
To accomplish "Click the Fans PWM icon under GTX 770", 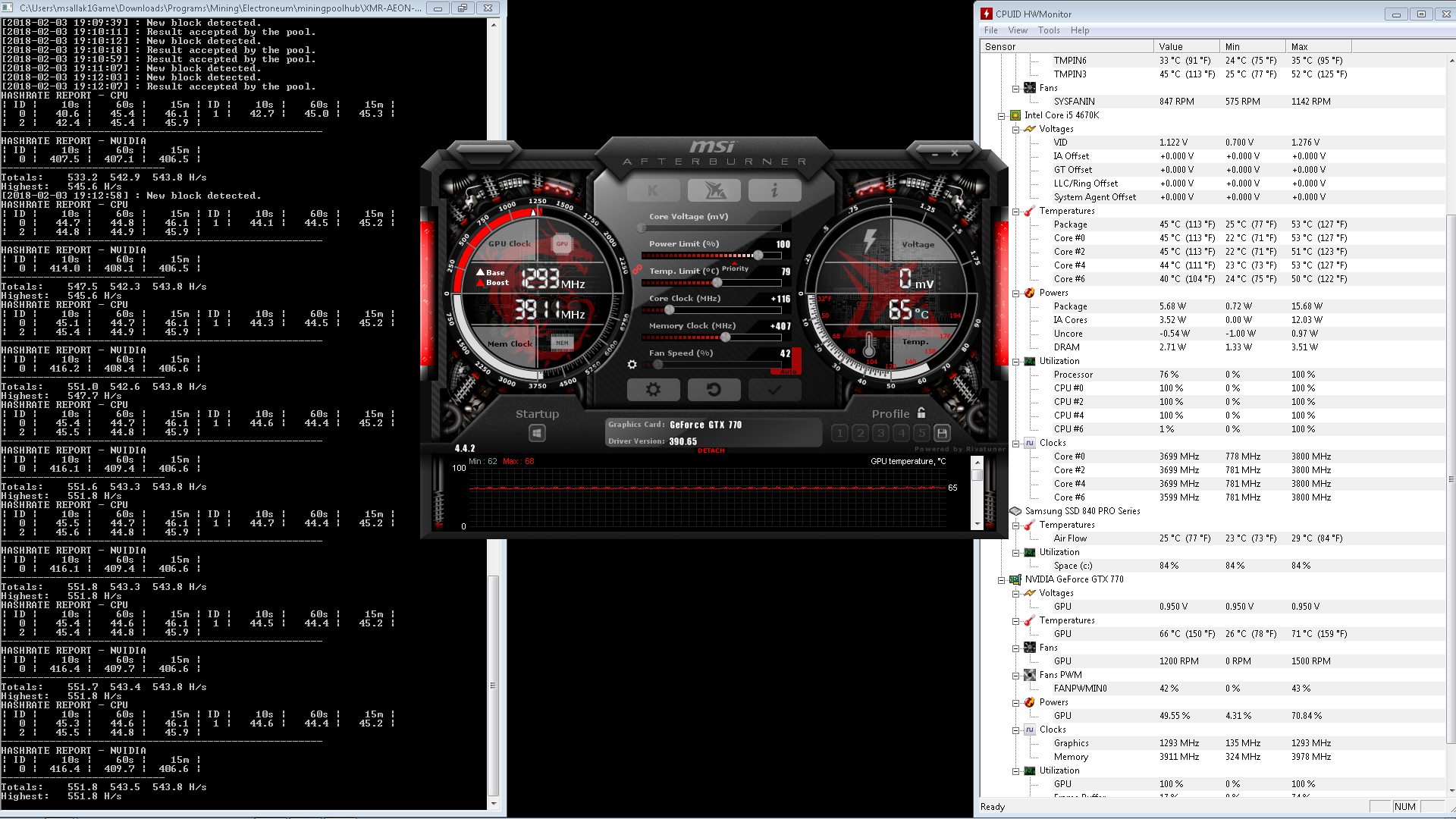I will click(x=1030, y=675).
